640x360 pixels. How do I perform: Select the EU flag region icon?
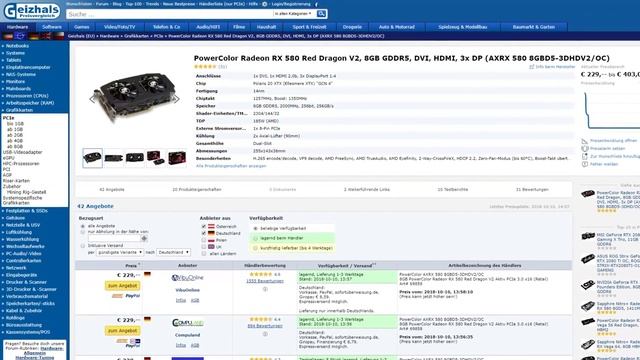[20, 36]
